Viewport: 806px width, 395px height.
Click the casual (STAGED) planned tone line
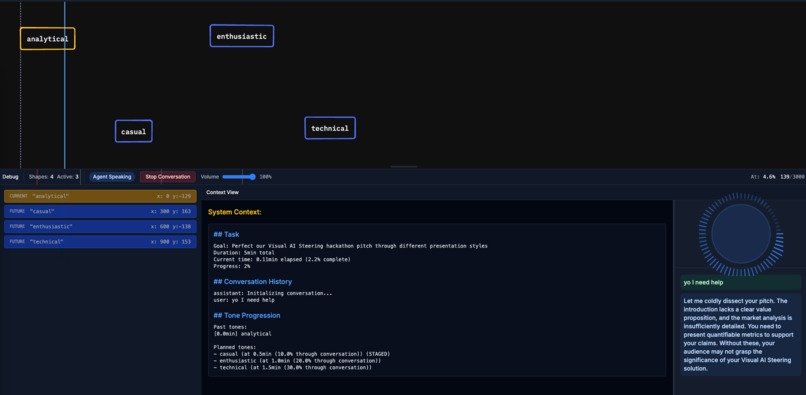pos(302,354)
